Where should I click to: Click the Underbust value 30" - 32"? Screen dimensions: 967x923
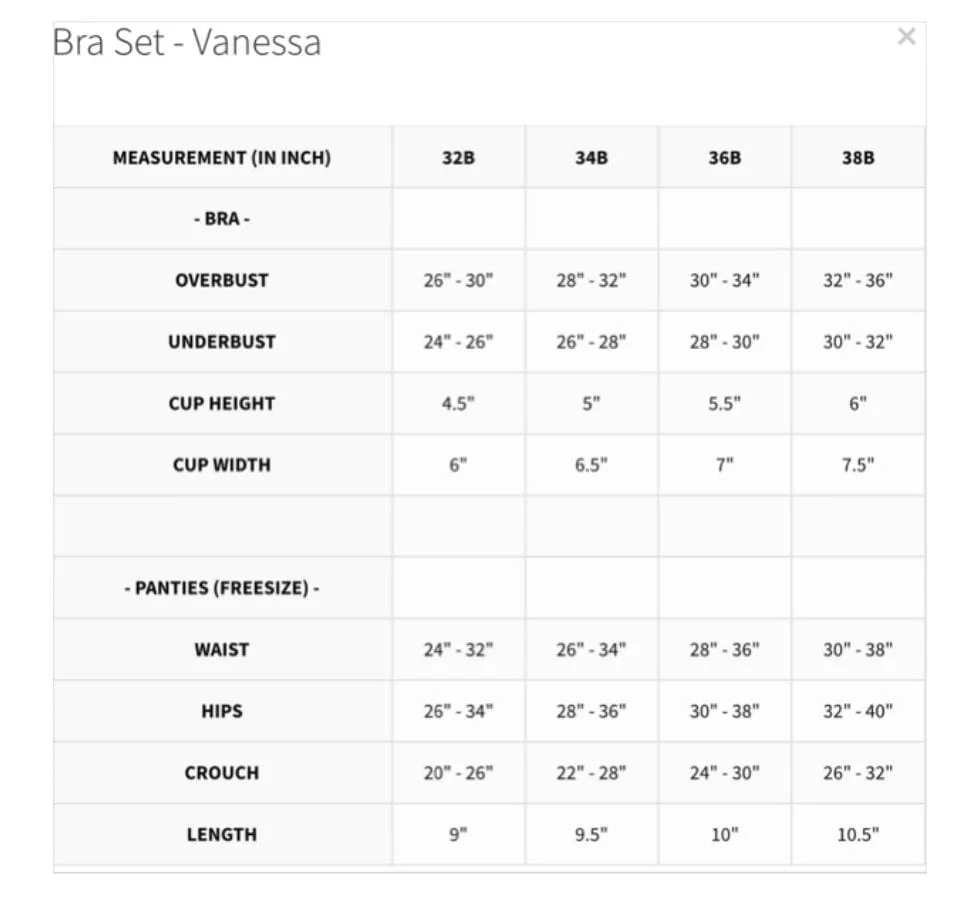[858, 342]
